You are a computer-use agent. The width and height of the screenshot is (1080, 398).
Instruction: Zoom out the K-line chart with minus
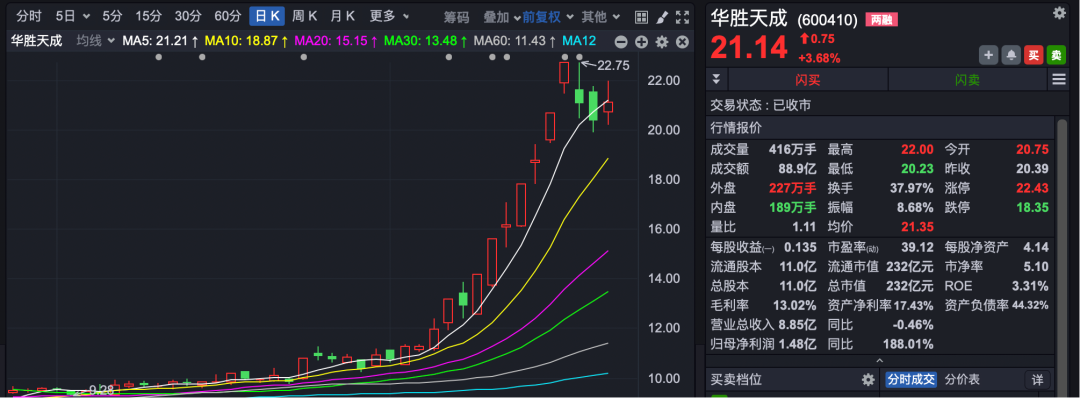pos(621,42)
